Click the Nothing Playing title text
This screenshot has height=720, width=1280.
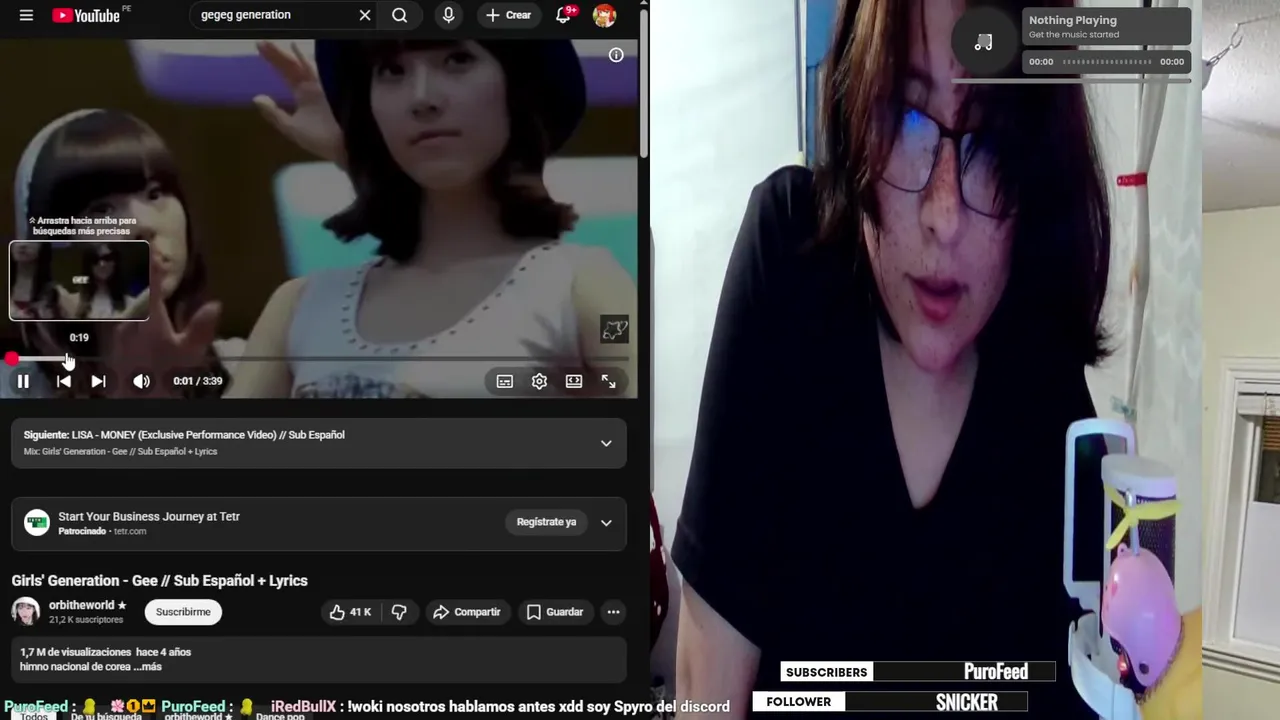click(x=1073, y=20)
